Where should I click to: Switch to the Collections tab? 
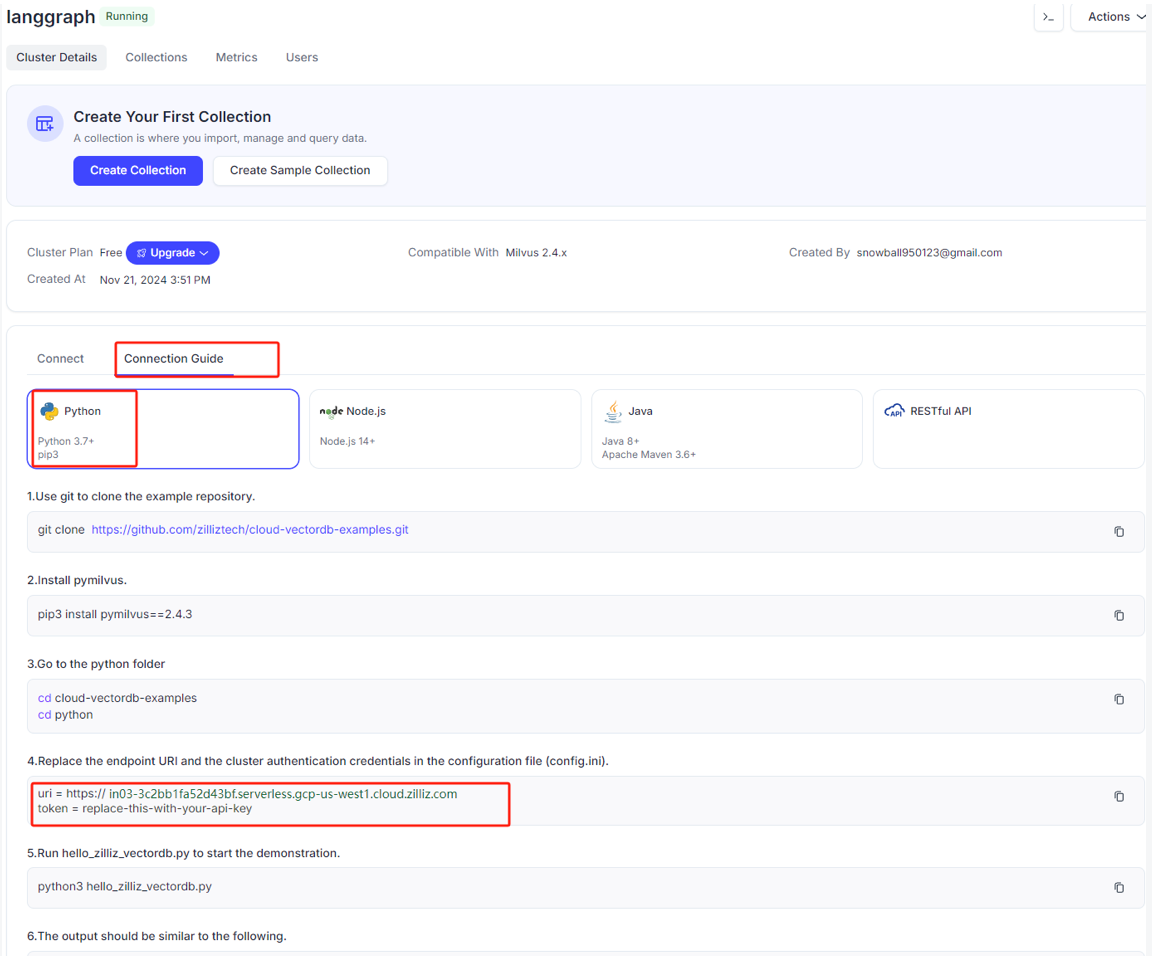pos(156,57)
